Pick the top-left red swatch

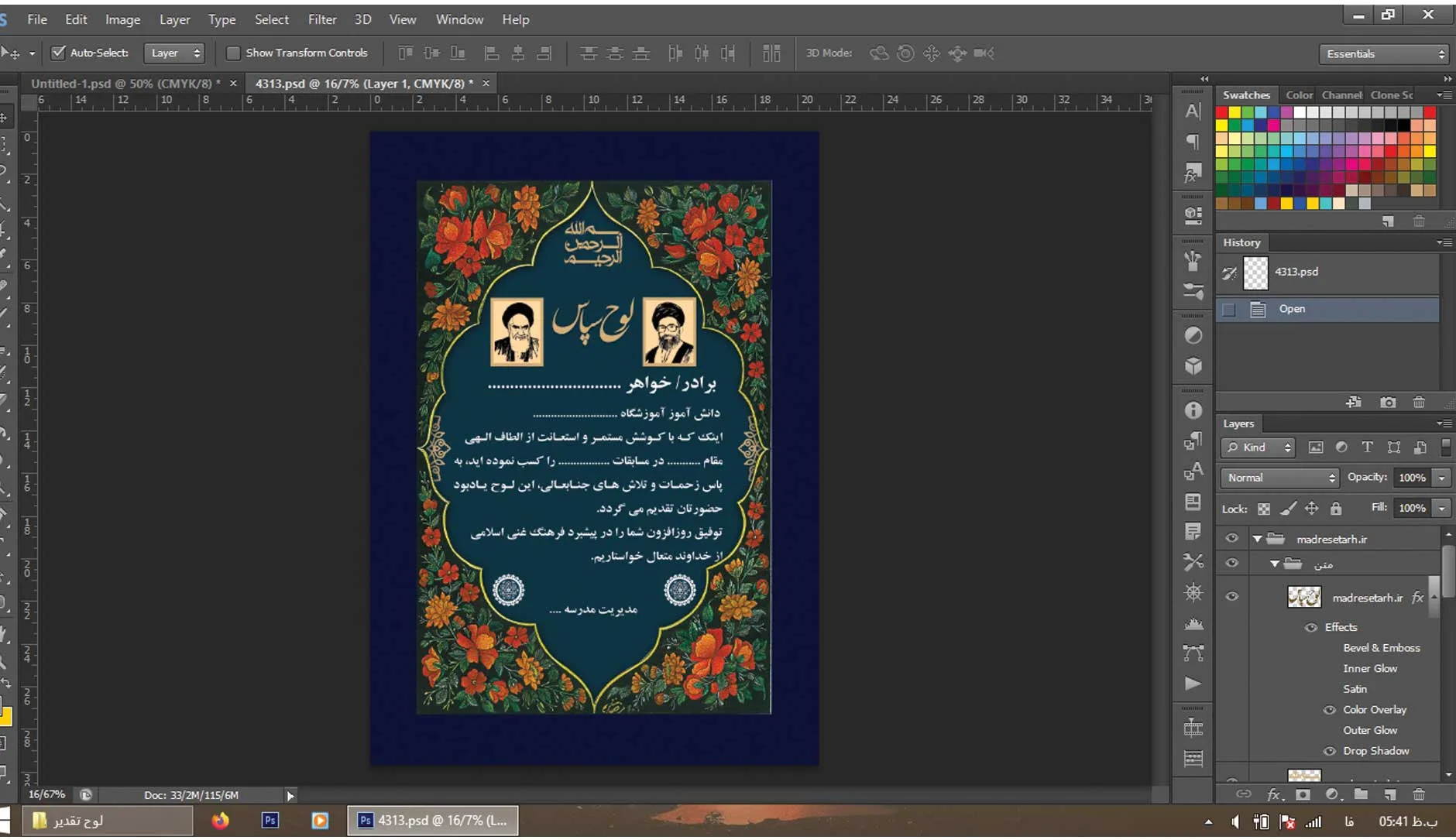pos(1221,112)
